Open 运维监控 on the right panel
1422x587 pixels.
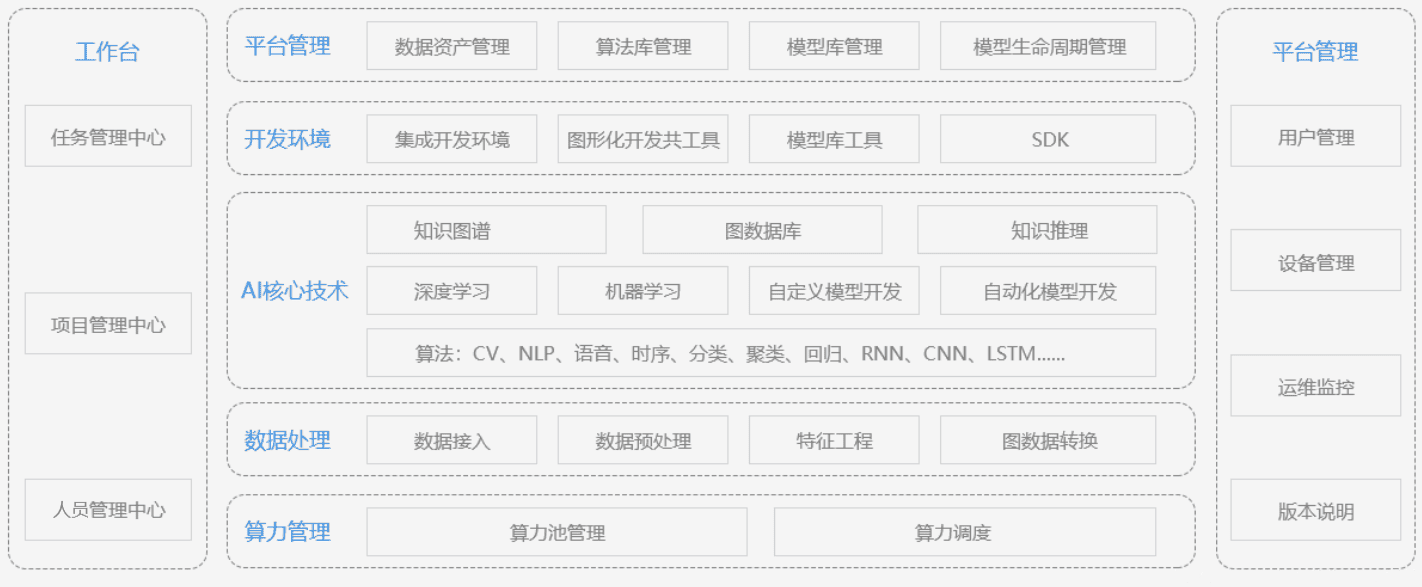(x=1315, y=385)
